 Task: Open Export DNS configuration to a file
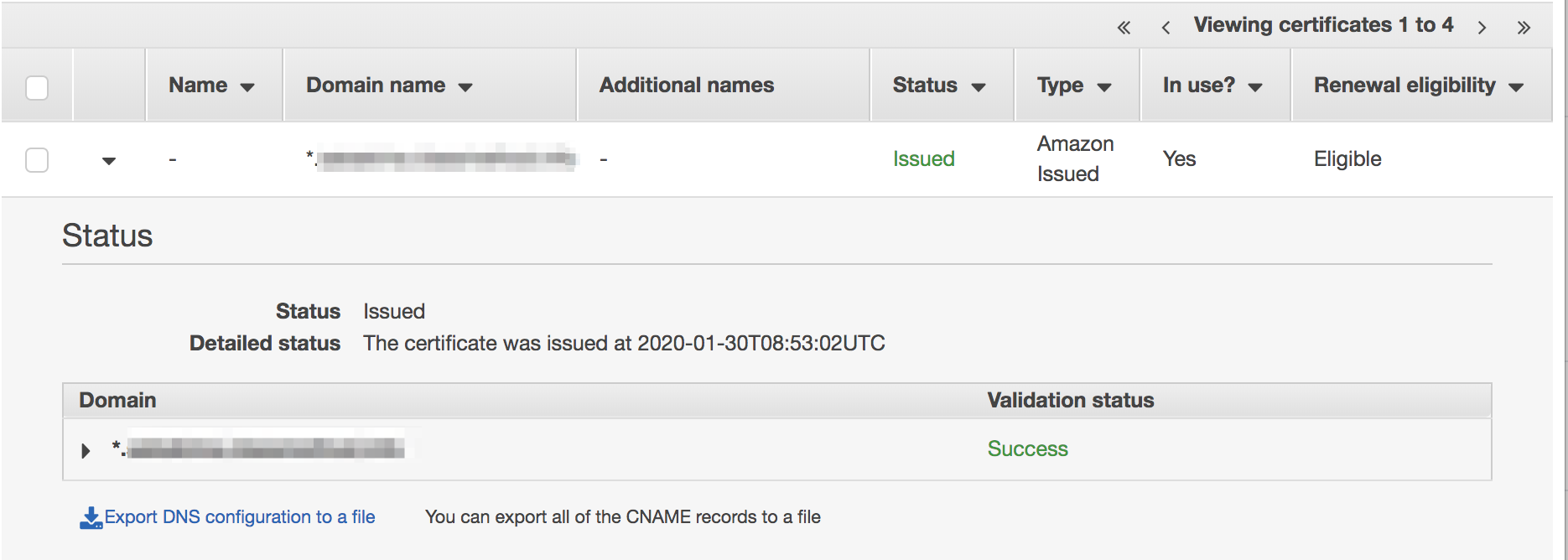240,517
